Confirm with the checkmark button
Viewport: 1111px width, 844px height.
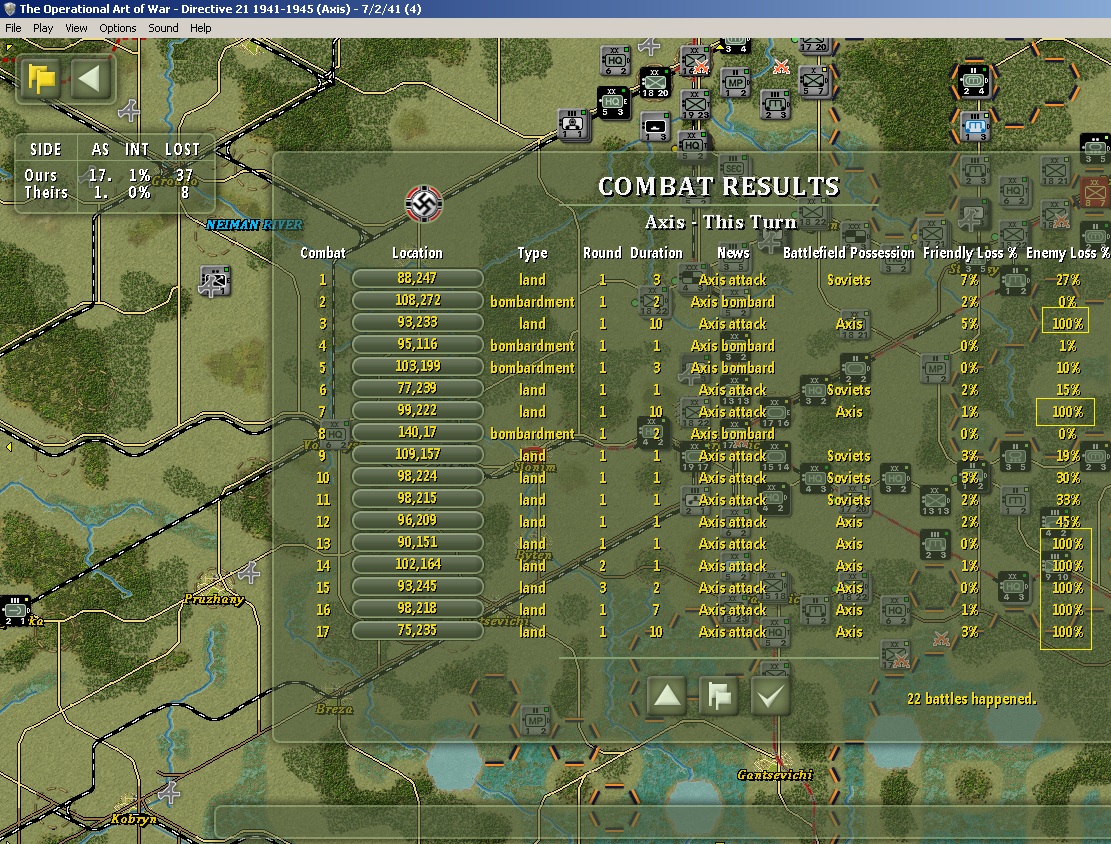click(770, 696)
